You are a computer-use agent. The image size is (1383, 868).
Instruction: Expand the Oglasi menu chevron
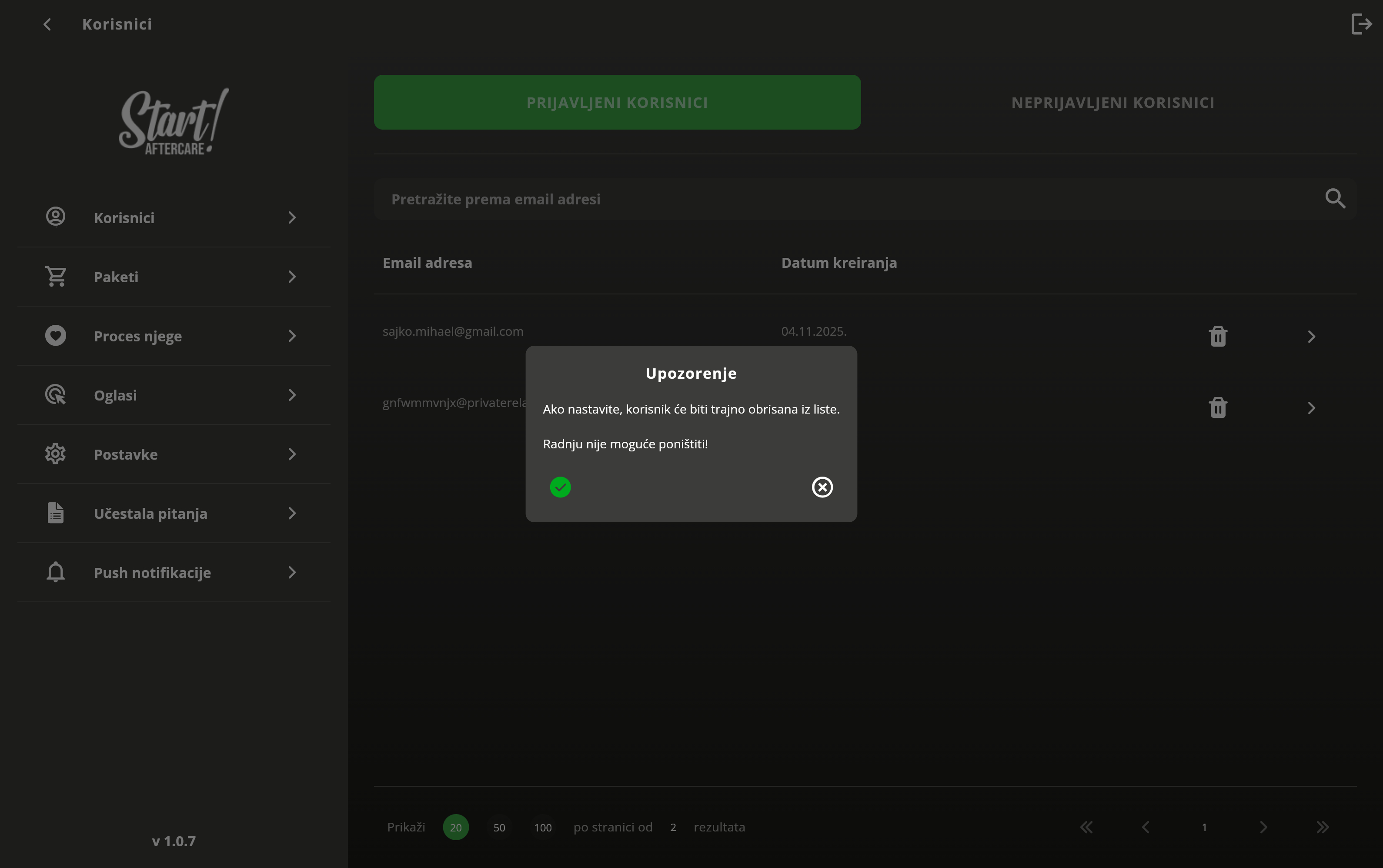click(292, 395)
